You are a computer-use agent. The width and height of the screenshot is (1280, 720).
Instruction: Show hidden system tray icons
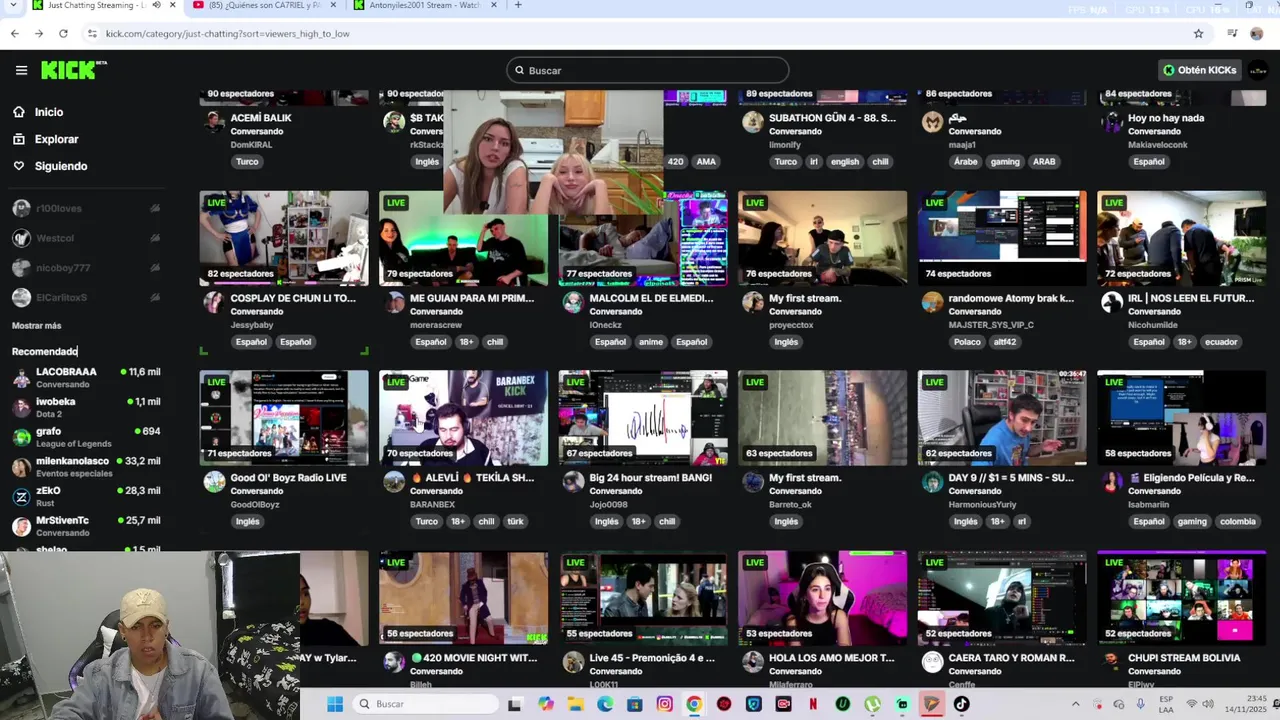pos(1076,704)
